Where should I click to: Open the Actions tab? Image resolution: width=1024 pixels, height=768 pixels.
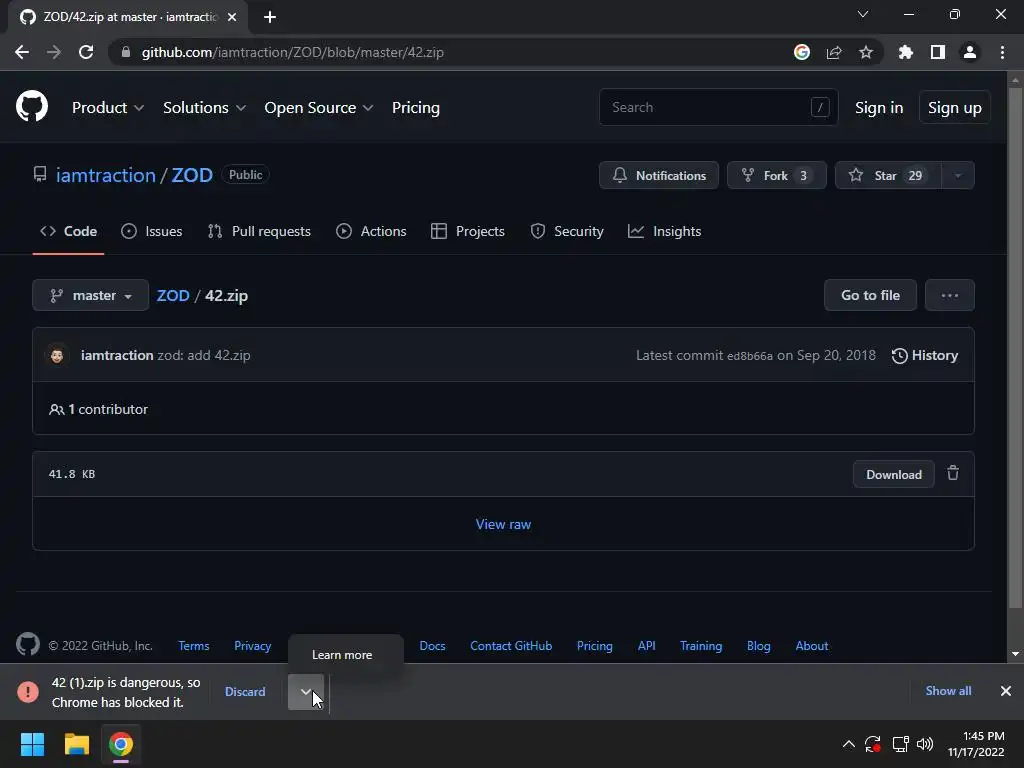pos(371,231)
